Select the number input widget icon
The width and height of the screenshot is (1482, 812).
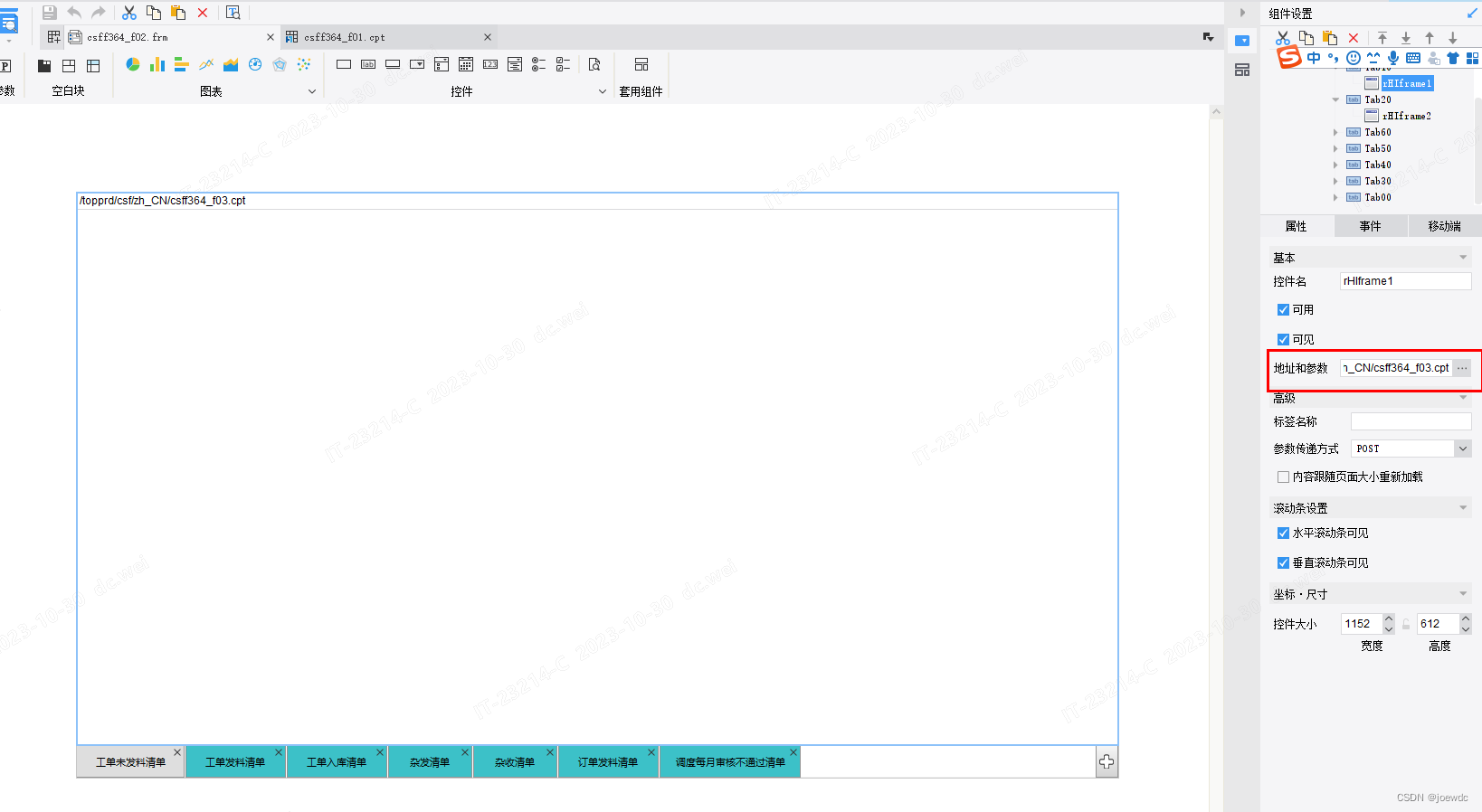pos(490,64)
